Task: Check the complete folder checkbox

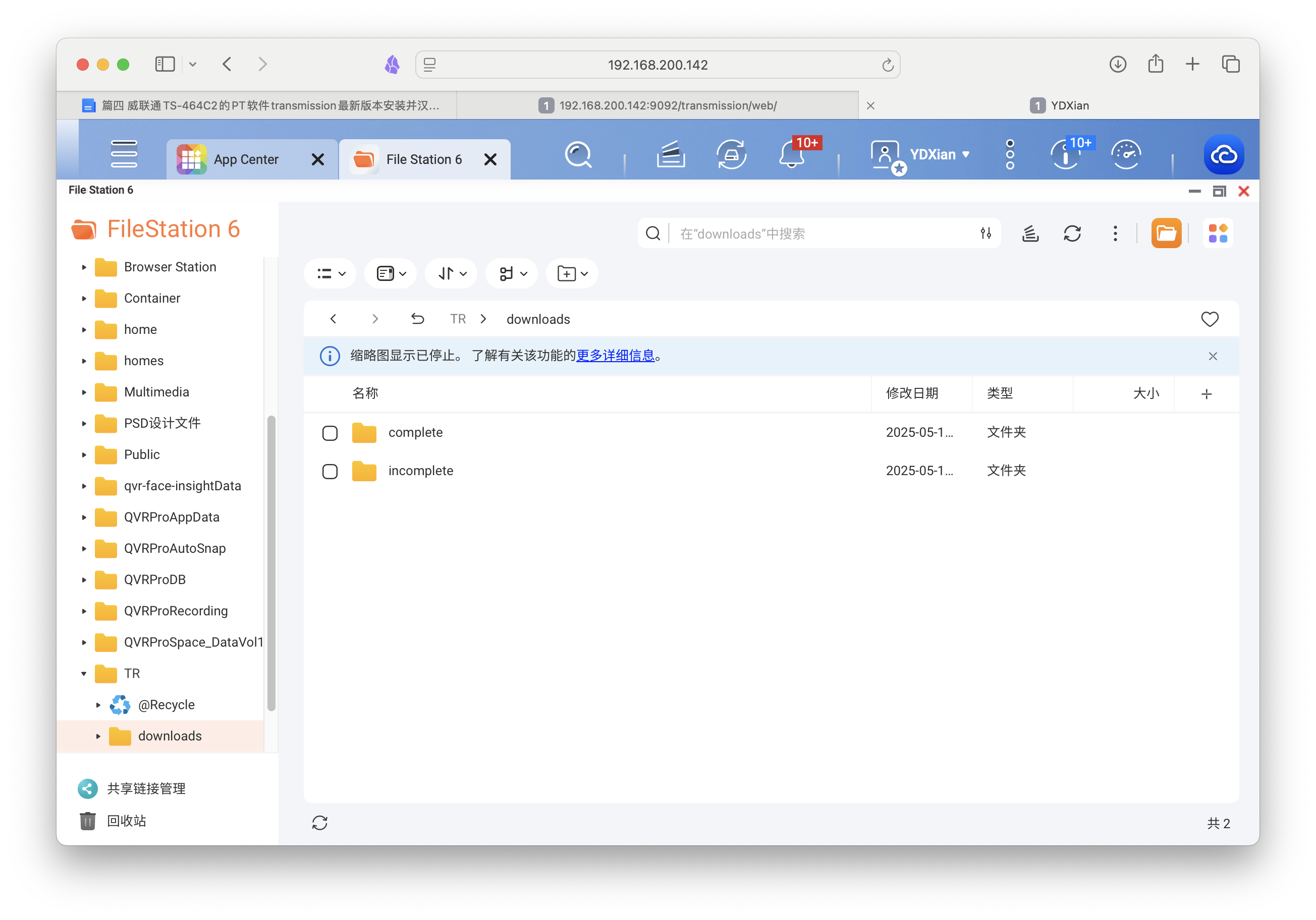Action: (x=330, y=433)
